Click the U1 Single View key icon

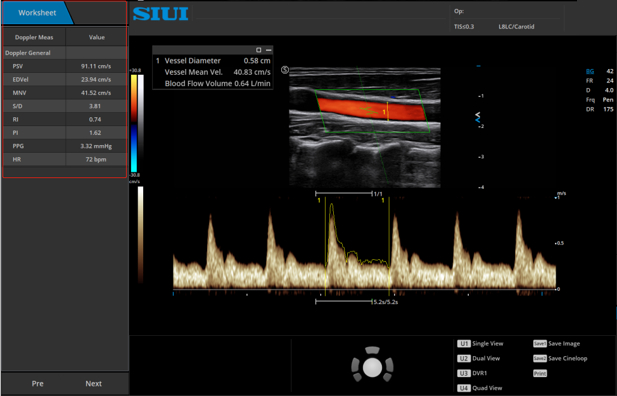[464, 344]
